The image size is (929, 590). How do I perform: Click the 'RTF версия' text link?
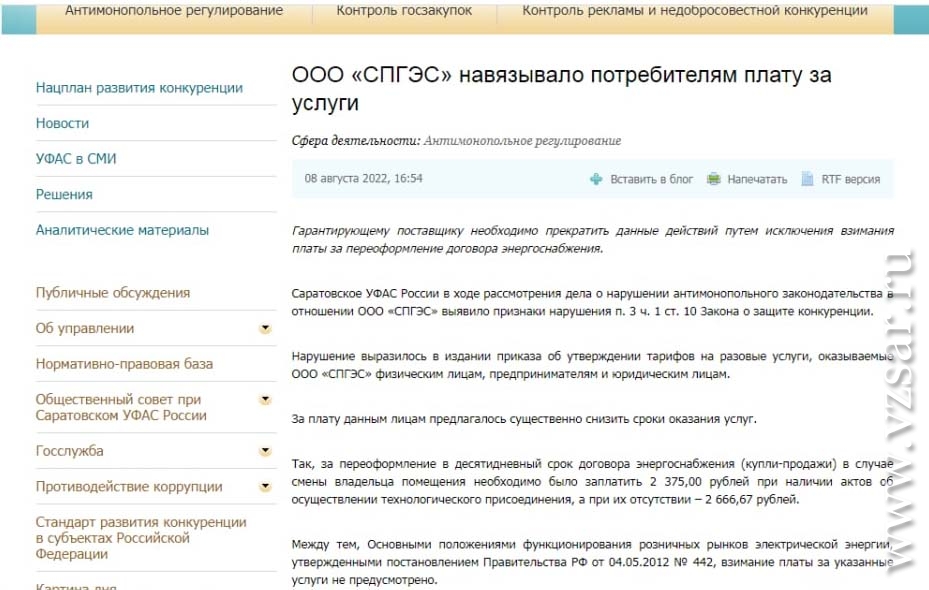(850, 179)
